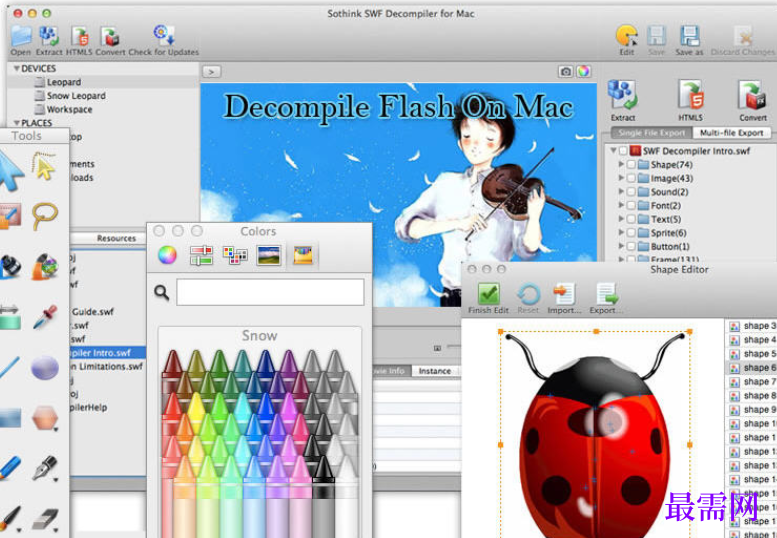This screenshot has height=538, width=777.
Task: Select the Polygon hexagon tool
Action: (45, 418)
